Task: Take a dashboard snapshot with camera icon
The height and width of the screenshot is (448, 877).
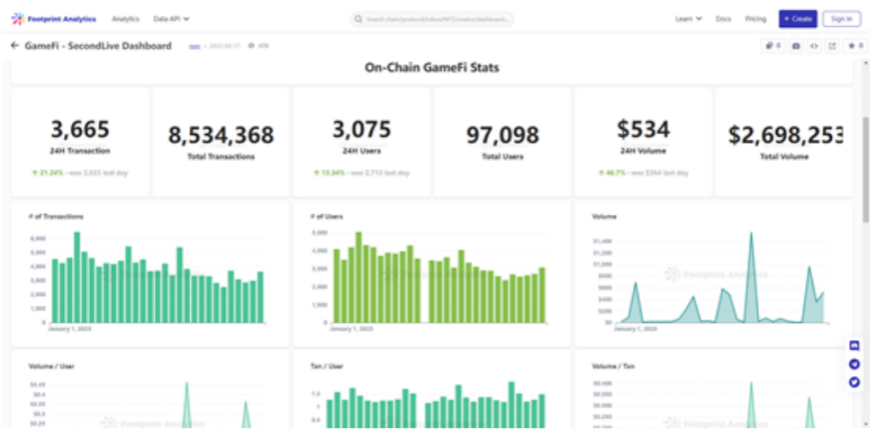Action: pyautogui.click(x=795, y=46)
